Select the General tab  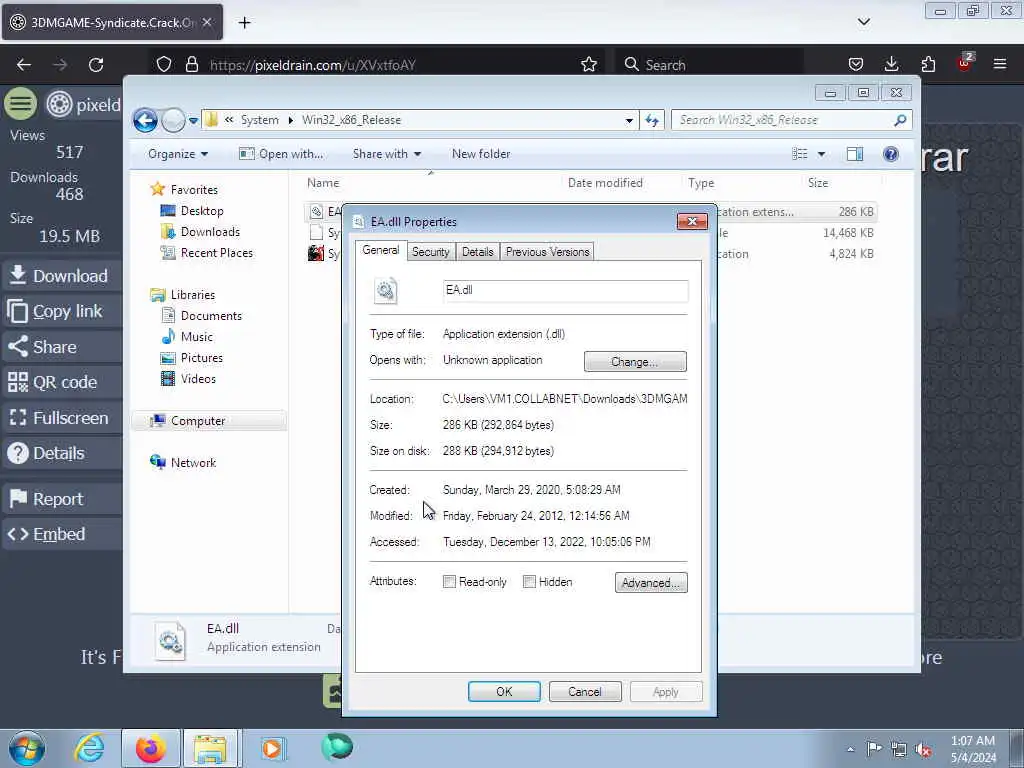tap(381, 250)
